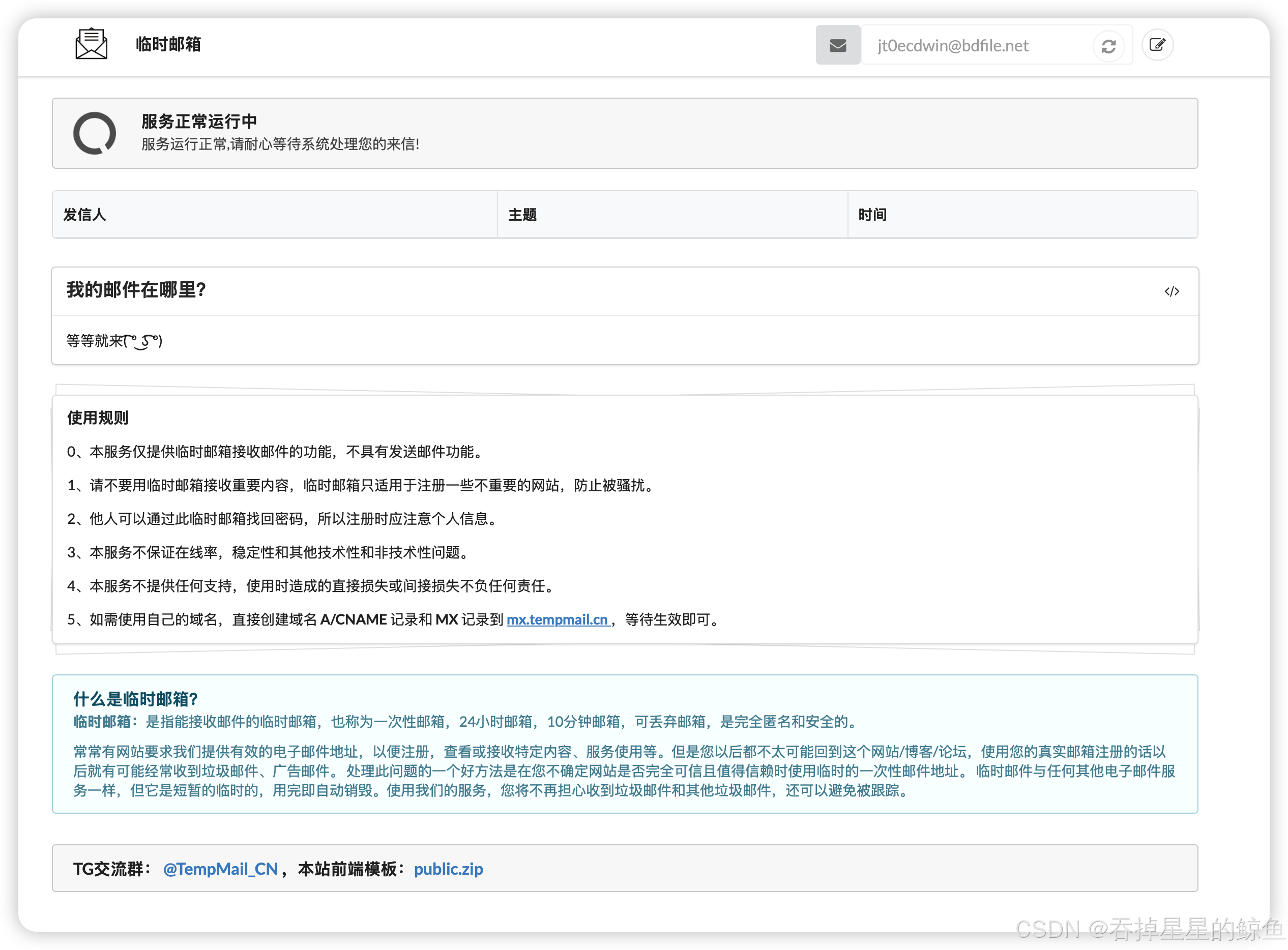Image resolution: width=1288 pixels, height=950 pixels.
Task: Click the 临时邮箱 site title
Action: [168, 44]
